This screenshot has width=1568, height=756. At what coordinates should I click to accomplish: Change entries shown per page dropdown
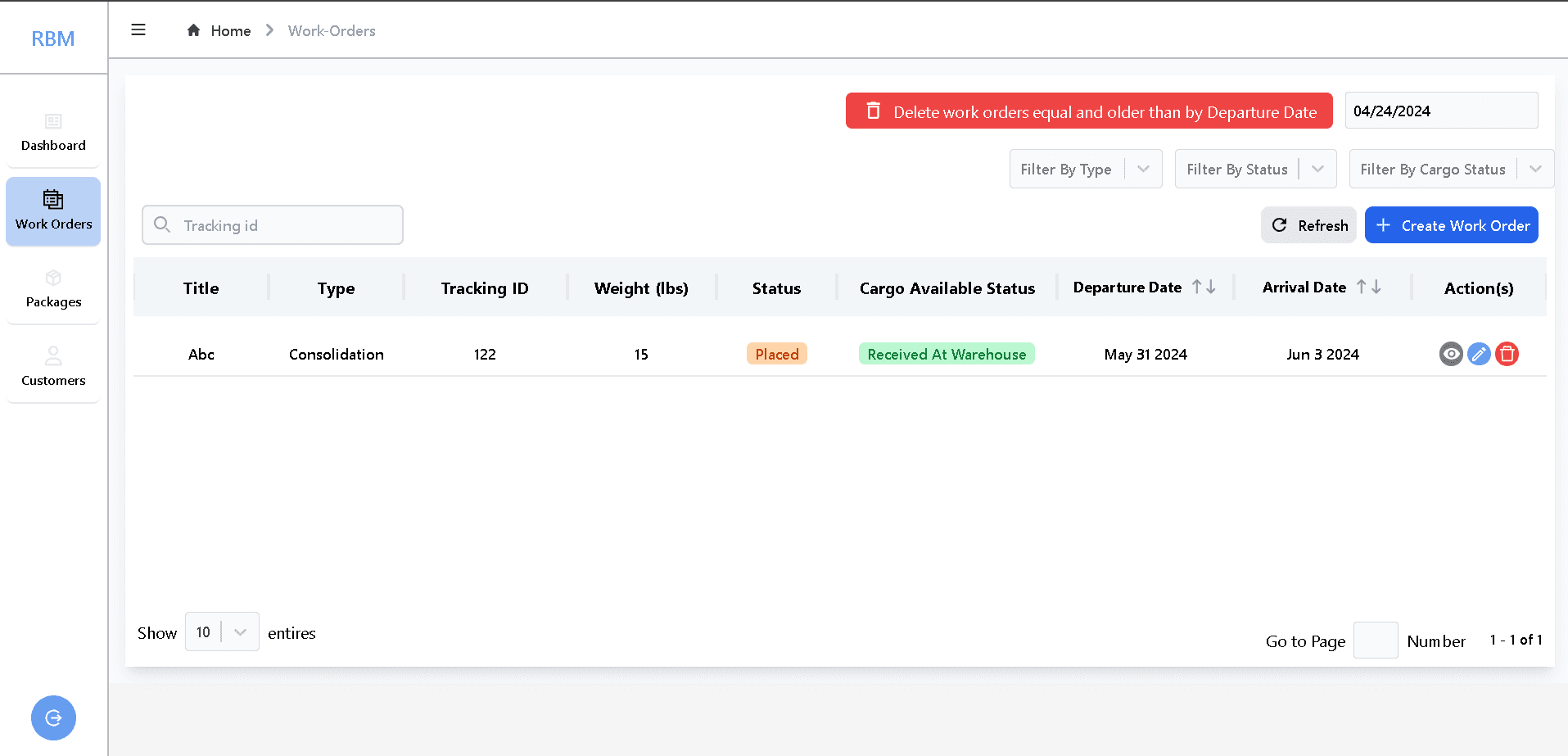[x=222, y=632]
